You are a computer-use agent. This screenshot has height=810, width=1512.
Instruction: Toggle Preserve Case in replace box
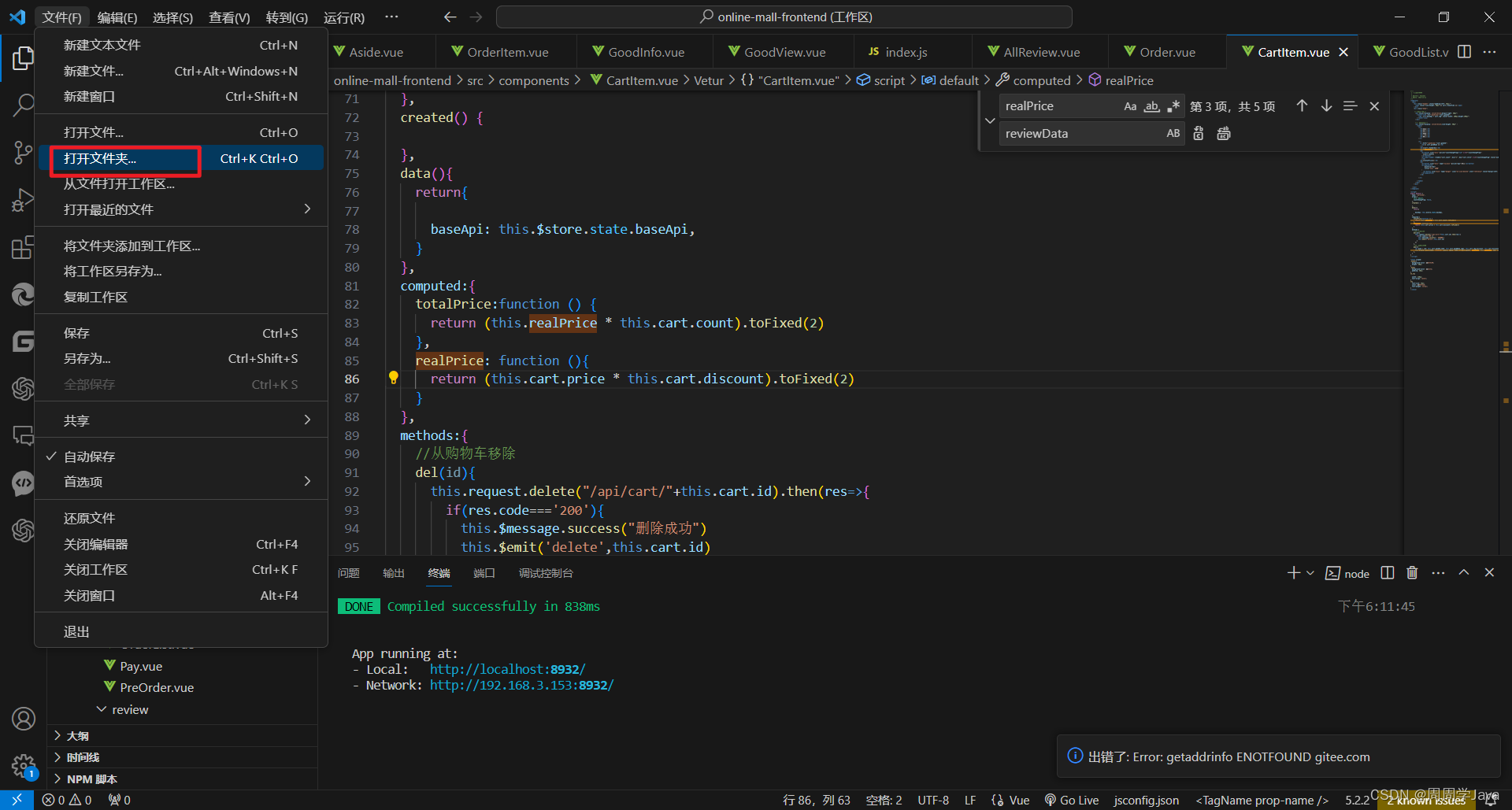[1173, 134]
